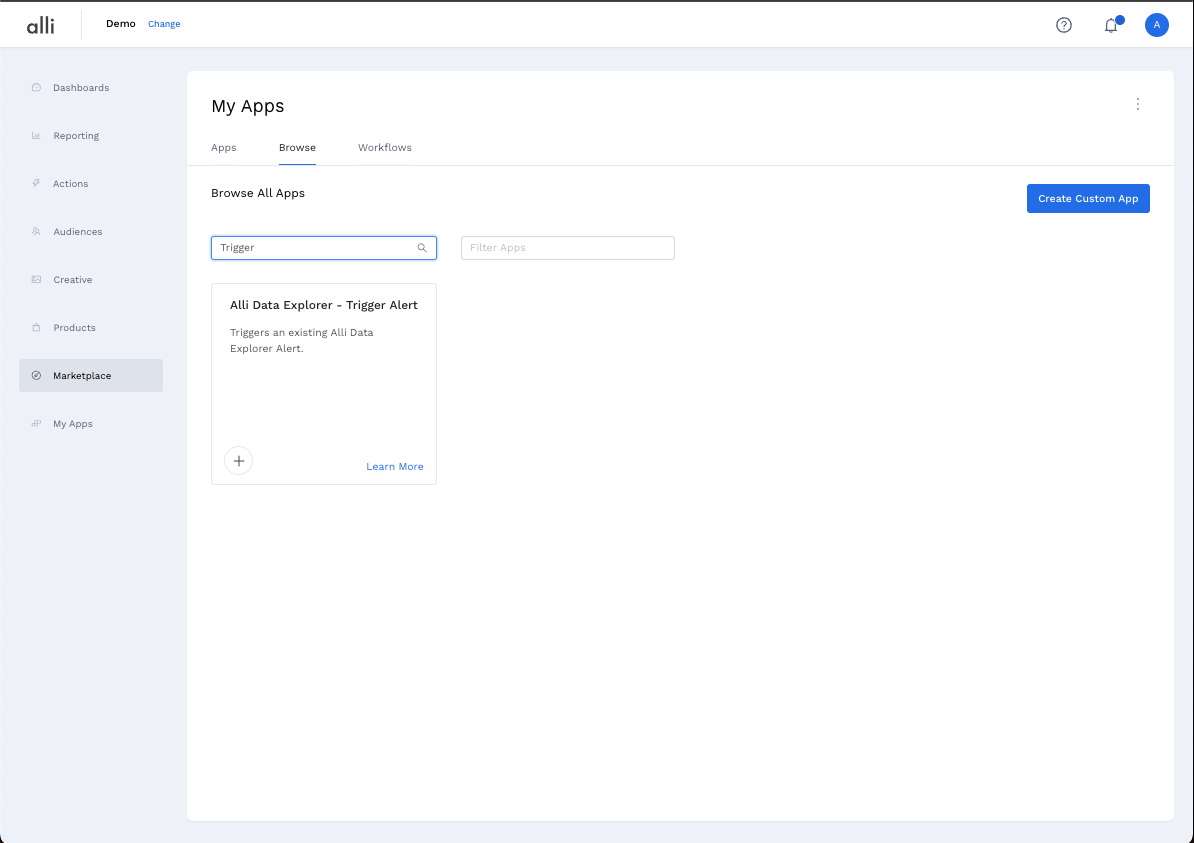
Task: Open the My Apps three-dot options menu
Action: click(x=1138, y=104)
